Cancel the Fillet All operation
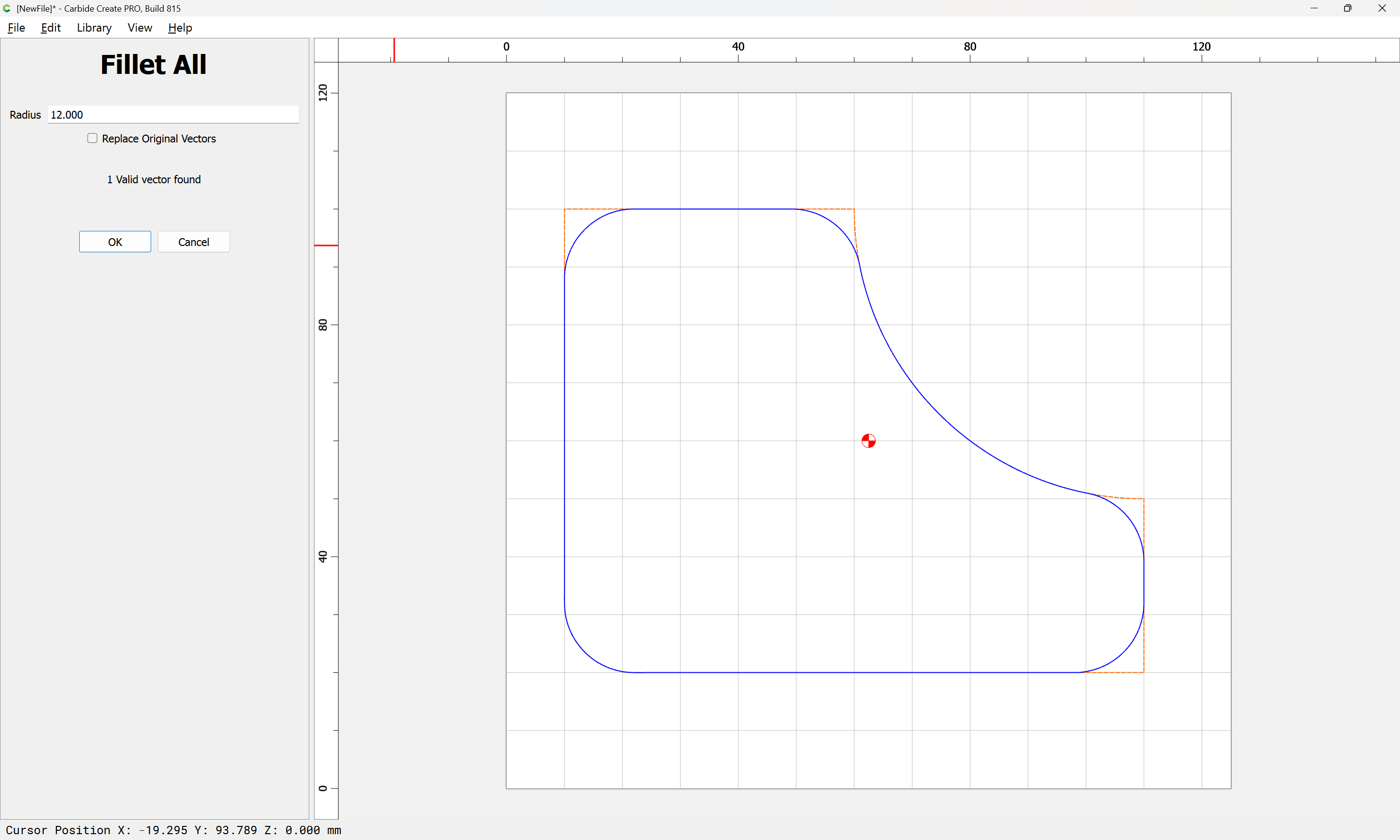The image size is (1400, 840). tap(193, 242)
